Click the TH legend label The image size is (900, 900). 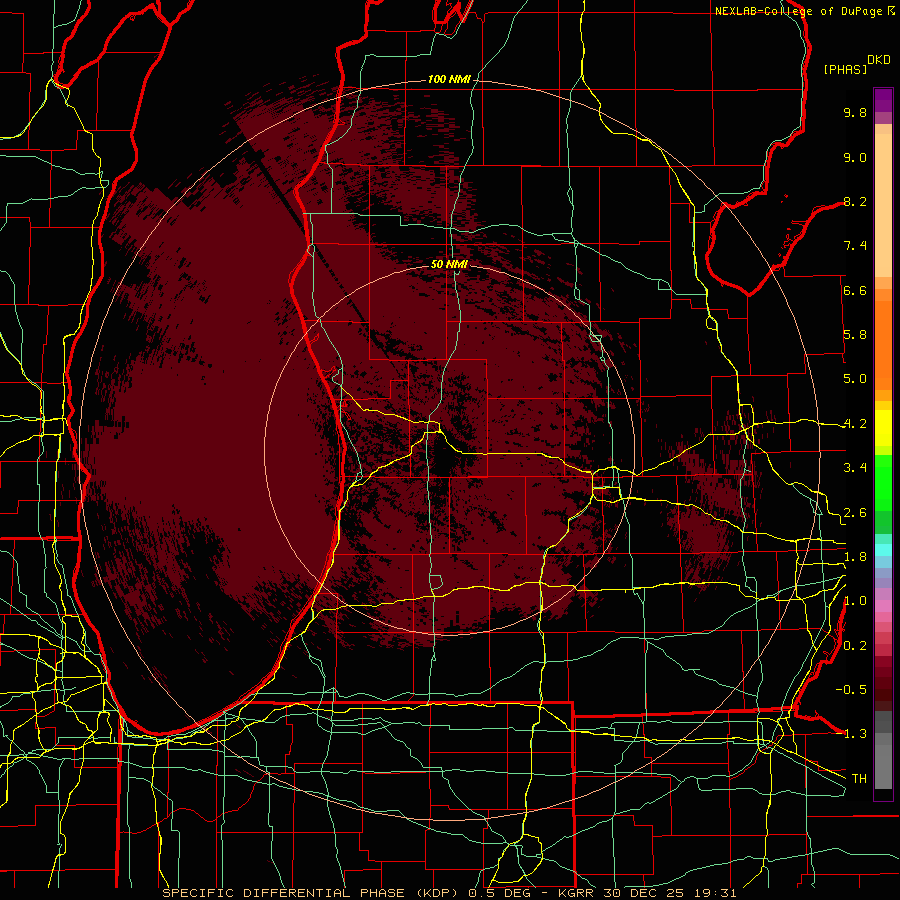pyautogui.click(x=859, y=778)
